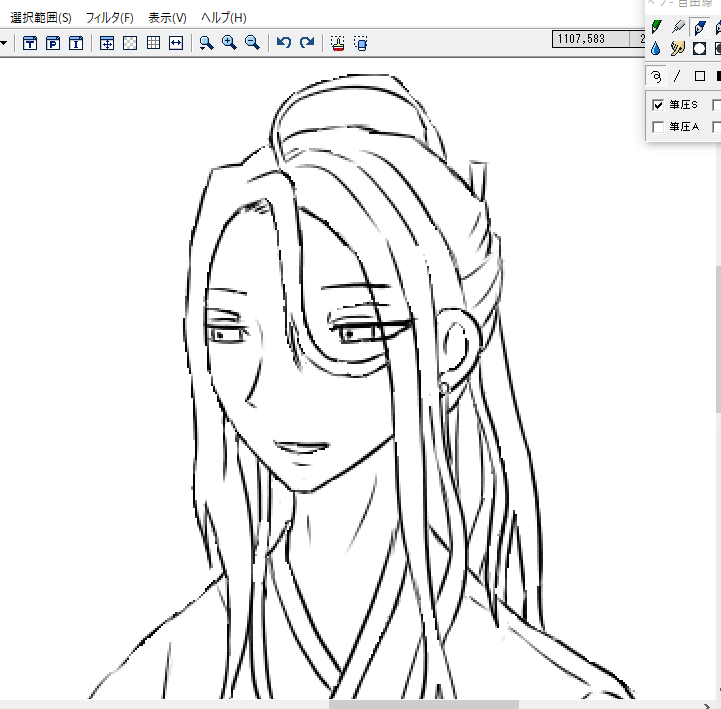Select the green pencil tool
Screen dimensions: 721x709
tap(657, 27)
